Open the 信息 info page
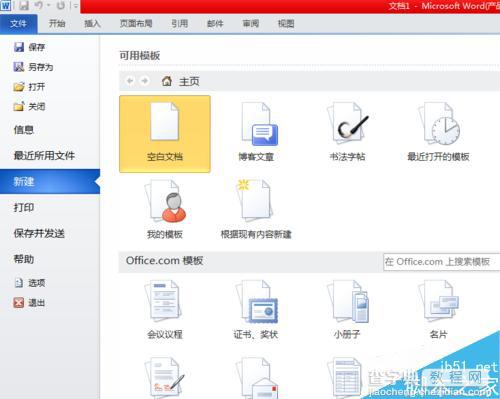This screenshot has height=399, width=500. pyautogui.click(x=24, y=130)
